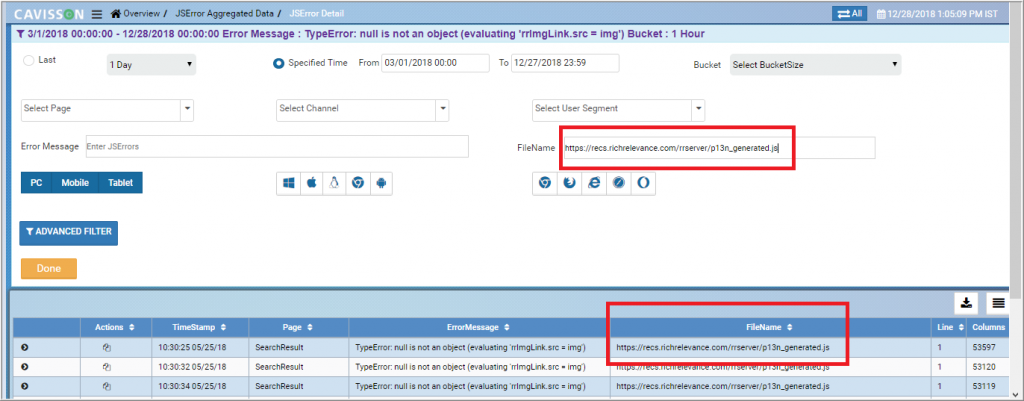Click the calendar icon beside the current date

coord(880,14)
